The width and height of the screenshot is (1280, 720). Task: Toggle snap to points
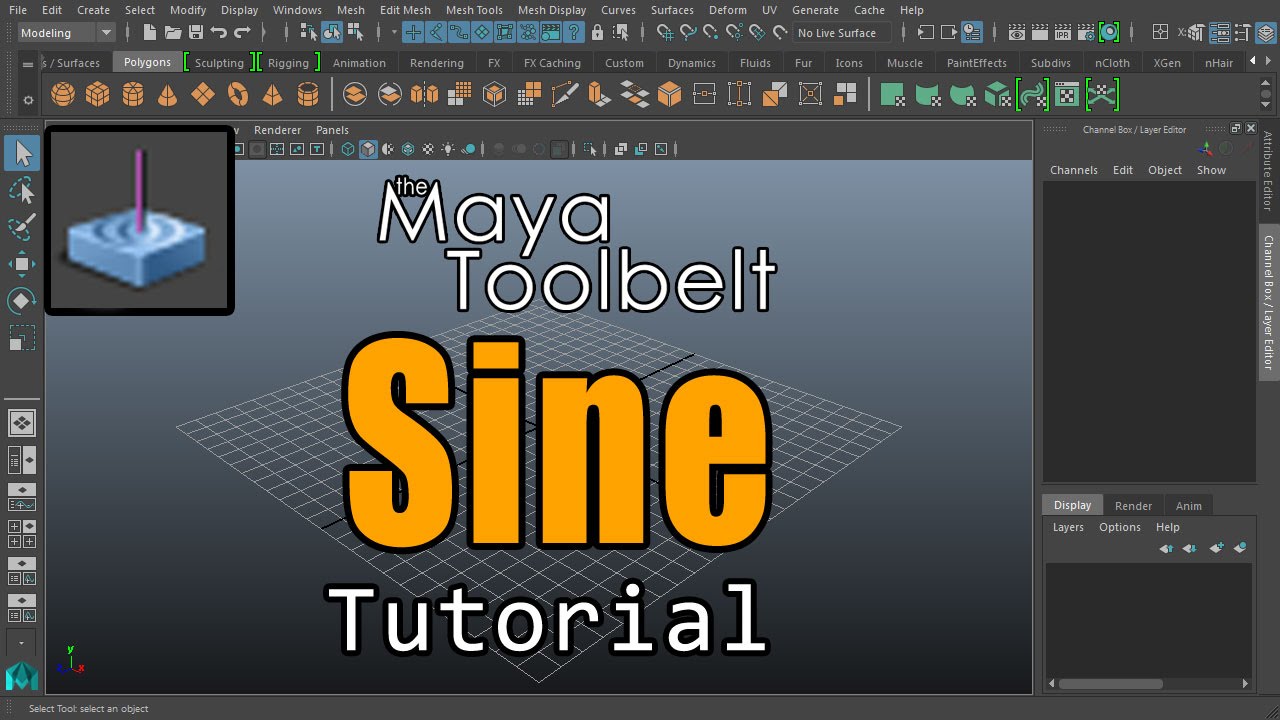[712, 33]
